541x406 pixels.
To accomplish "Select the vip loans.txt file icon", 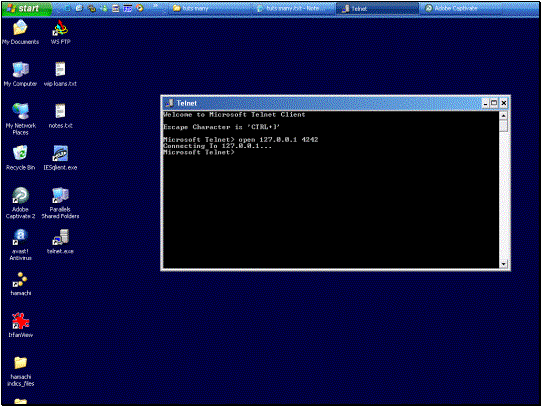I will tap(60, 74).
